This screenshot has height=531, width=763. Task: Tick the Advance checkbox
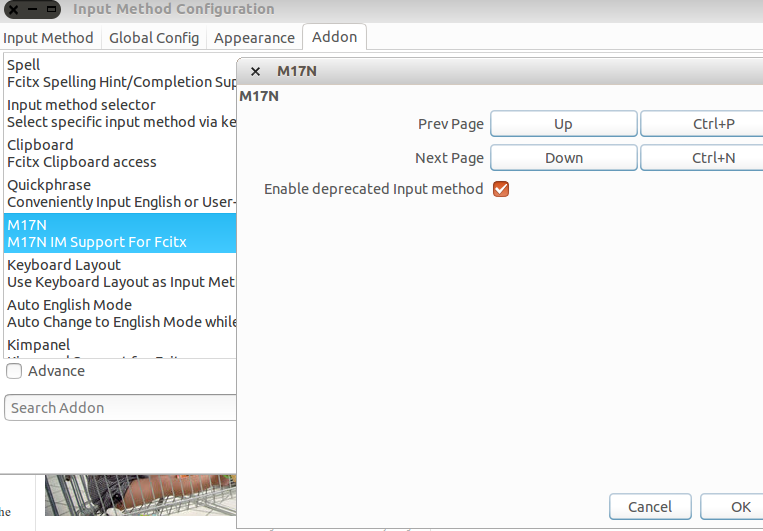point(14,371)
